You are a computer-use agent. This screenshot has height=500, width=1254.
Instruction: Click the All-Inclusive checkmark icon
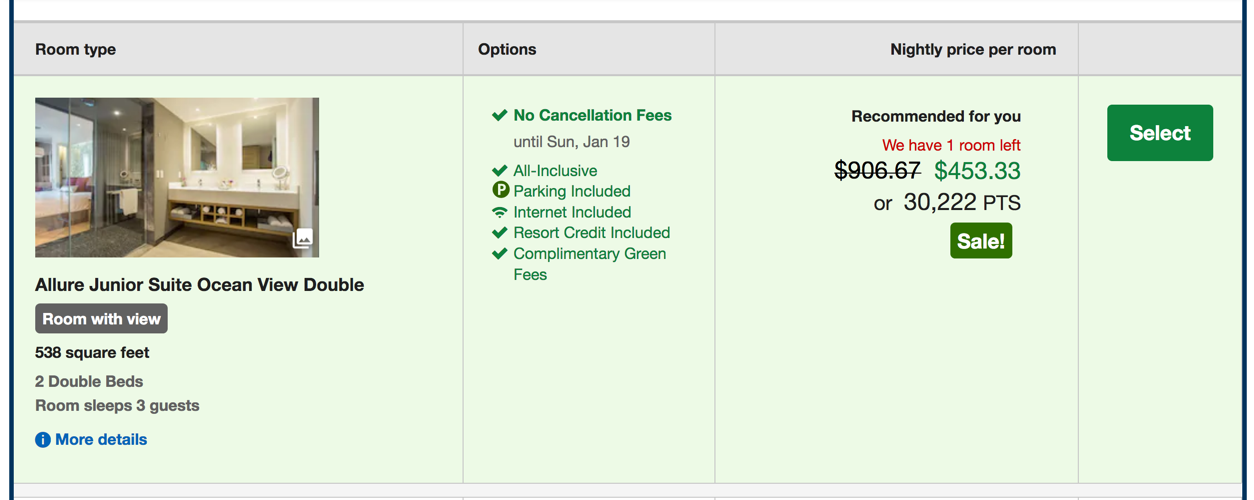pos(500,171)
